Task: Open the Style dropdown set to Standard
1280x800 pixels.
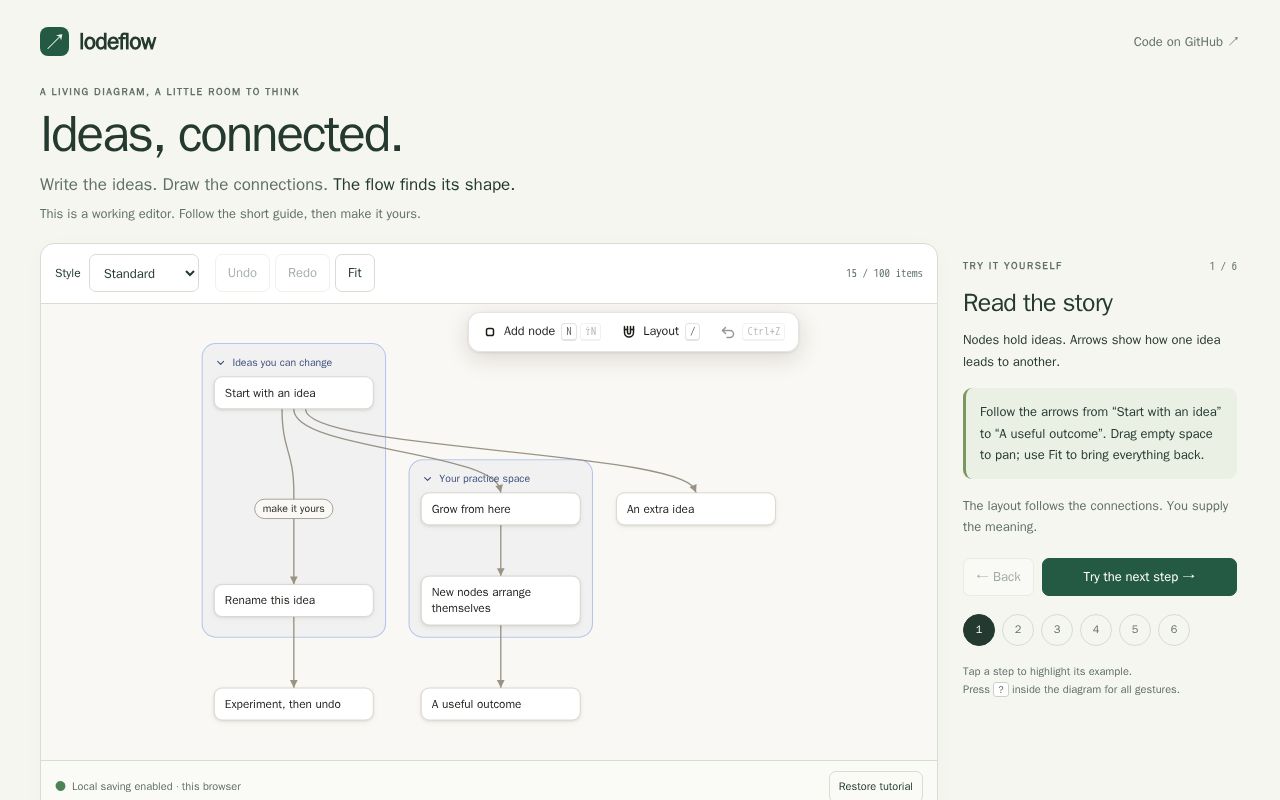Action: tap(144, 273)
